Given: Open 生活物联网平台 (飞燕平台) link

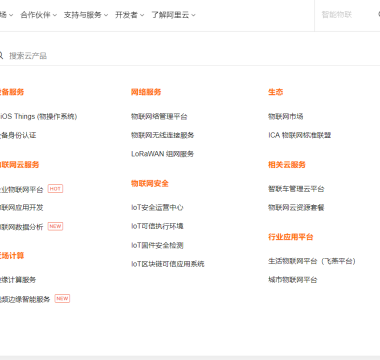Looking at the screenshot, I should [312, 261].
